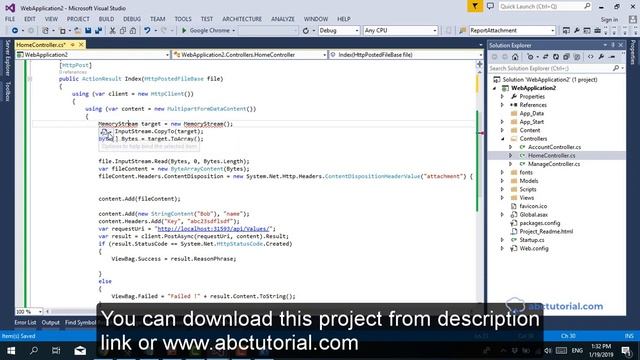
Task: Toggle the INS indicator in status bar
Action: click(x=629, y=336)
